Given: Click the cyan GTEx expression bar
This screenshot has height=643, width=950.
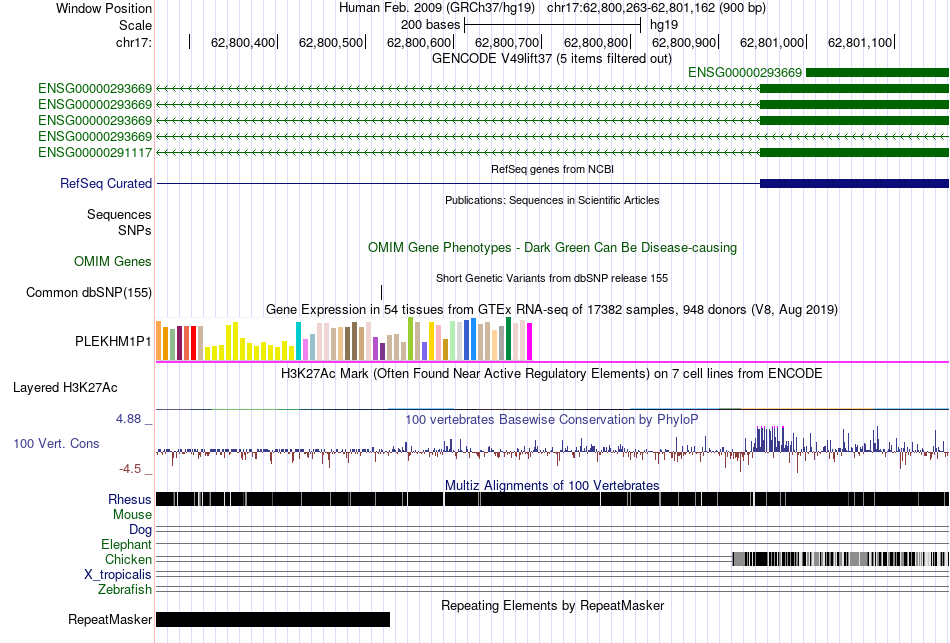Looking at the screenshot, I should tap(298, 341).
